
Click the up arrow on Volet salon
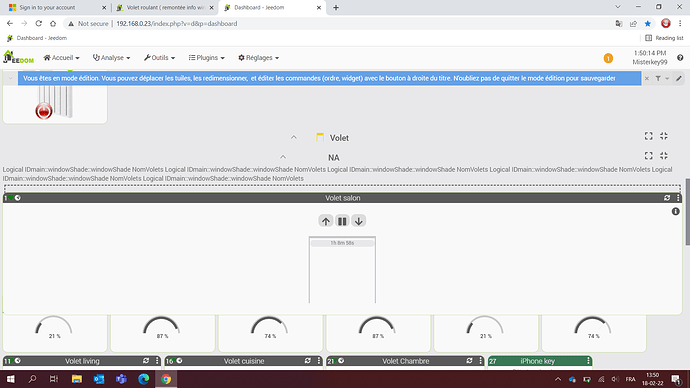coord(326,221)
